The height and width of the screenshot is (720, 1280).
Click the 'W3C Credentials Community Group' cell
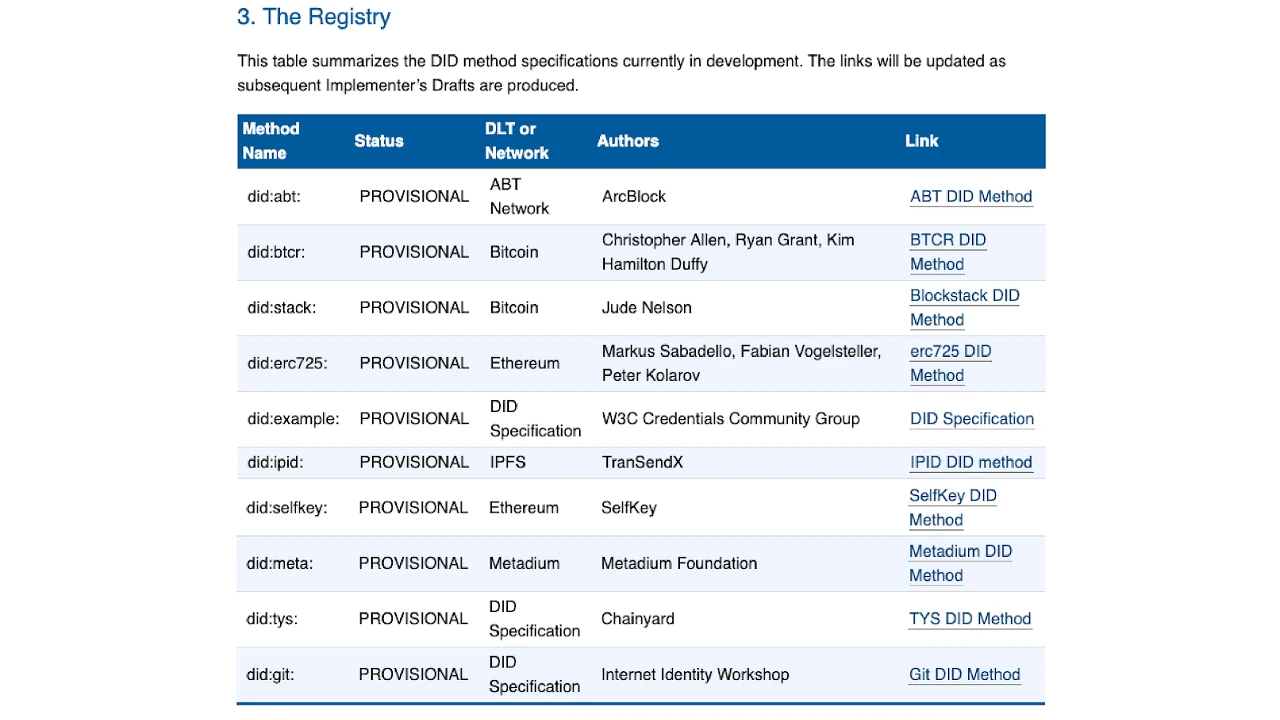click(x=731, y=419)
